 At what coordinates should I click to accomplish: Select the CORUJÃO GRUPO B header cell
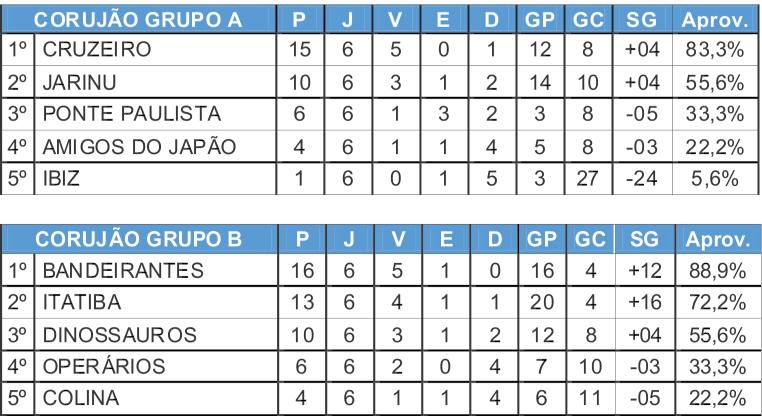(139, 239)
